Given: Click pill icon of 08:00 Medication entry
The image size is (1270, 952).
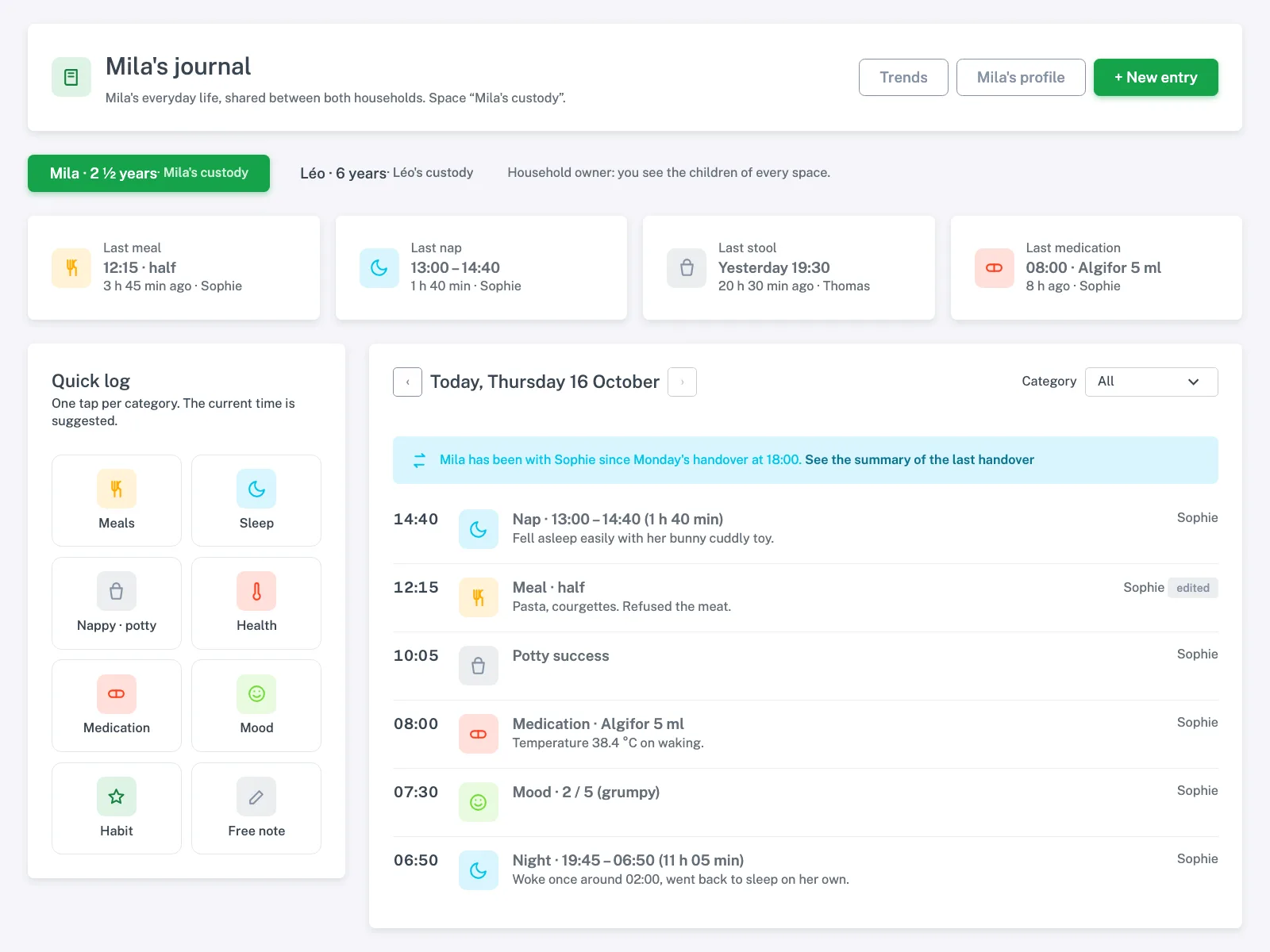Looking at the screenshot, I should 479,734.
